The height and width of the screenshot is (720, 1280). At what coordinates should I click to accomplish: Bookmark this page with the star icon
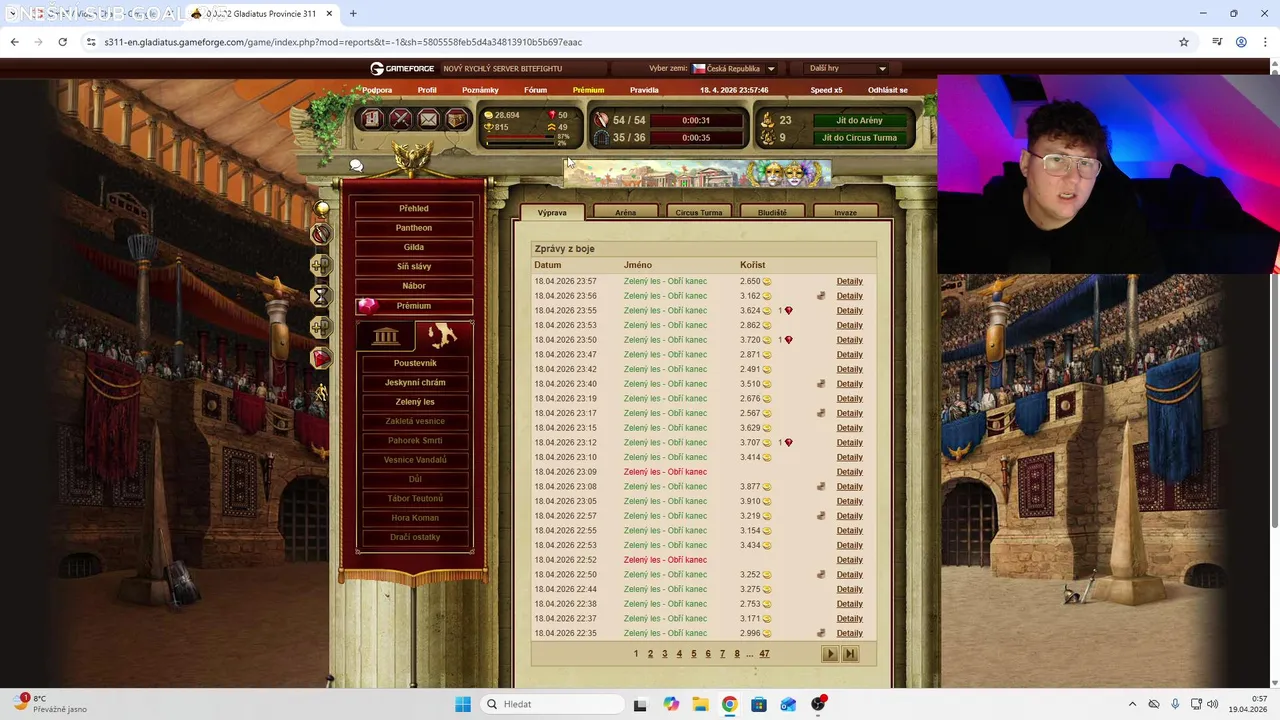click(x=1184, y=42)
